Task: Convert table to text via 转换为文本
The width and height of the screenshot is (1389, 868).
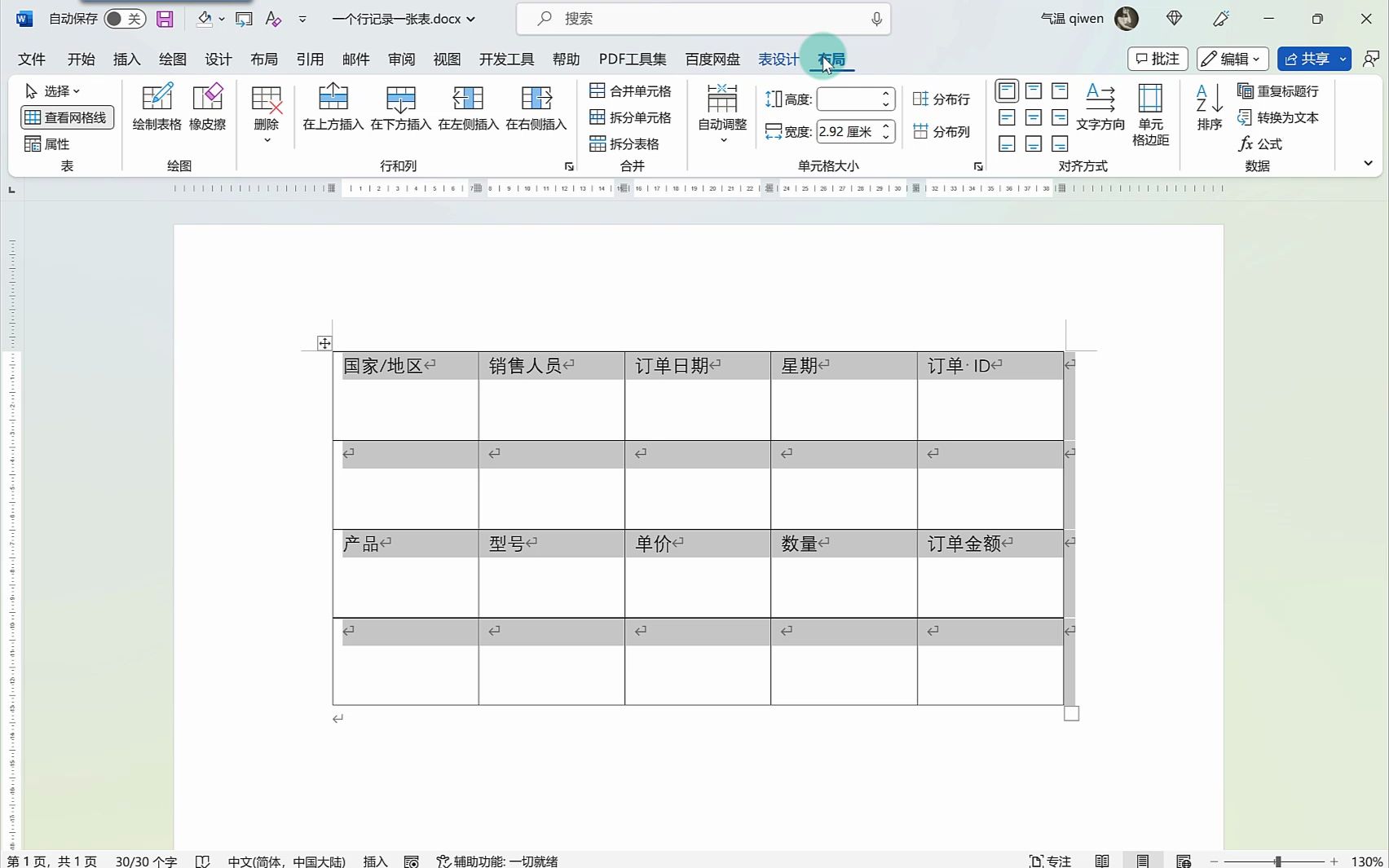Action: coord(1278,117)
